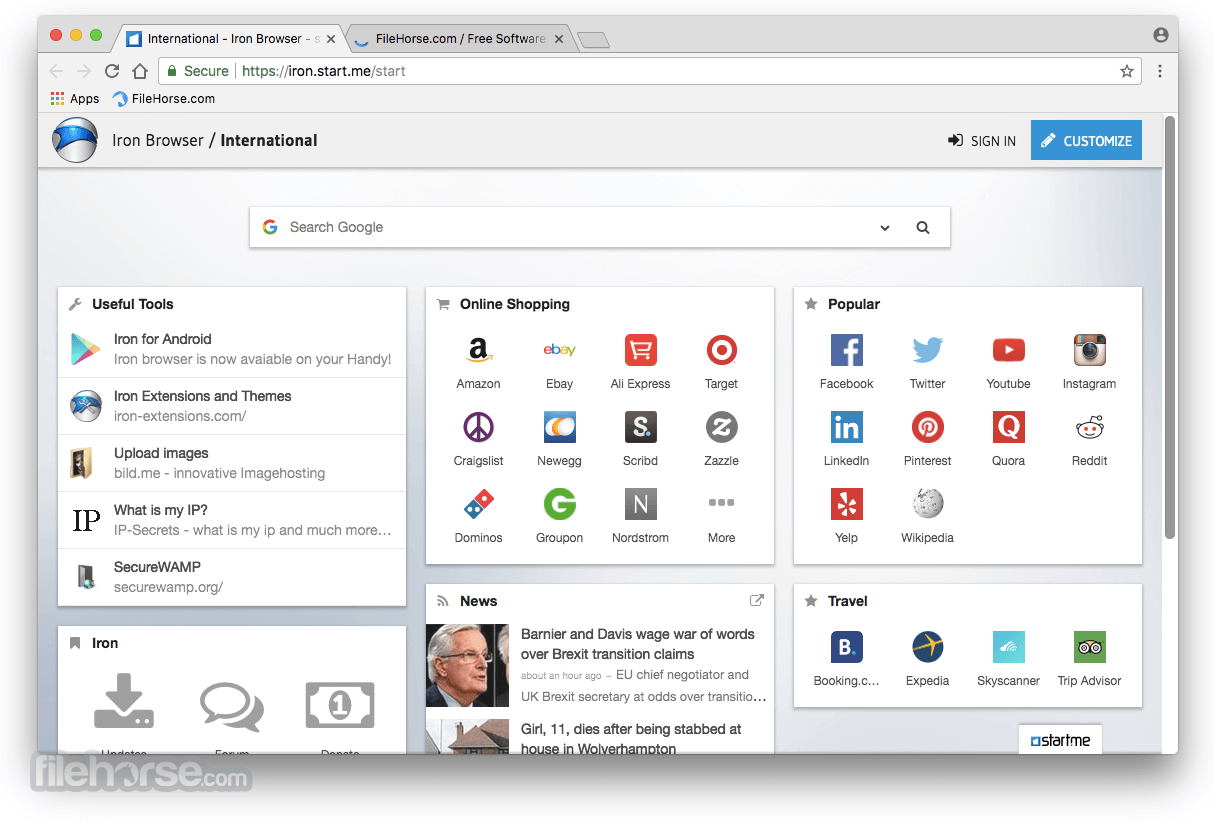Open the Groupon icon
The width and height of the screenshot is (1214, 822).
[559, 504]
